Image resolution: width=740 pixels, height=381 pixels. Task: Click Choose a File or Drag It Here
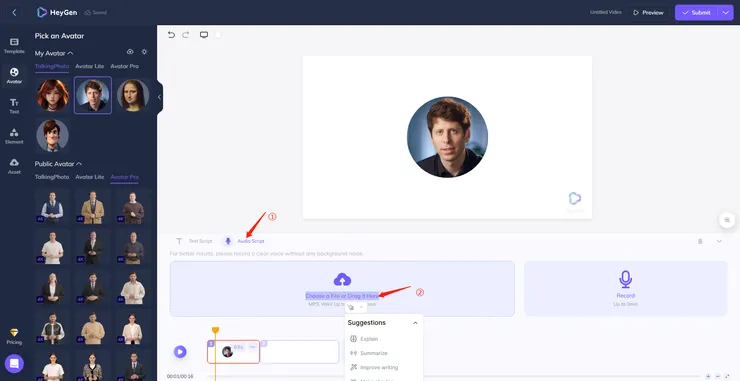click(342, 296)
